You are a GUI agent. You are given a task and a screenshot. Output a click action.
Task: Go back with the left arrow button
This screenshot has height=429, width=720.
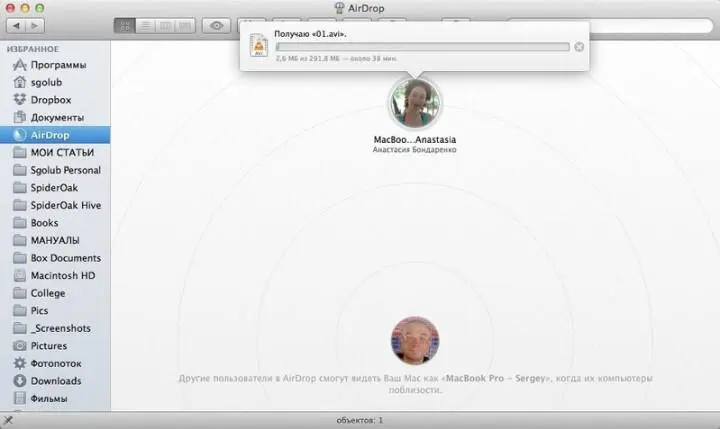coord(16,26)
